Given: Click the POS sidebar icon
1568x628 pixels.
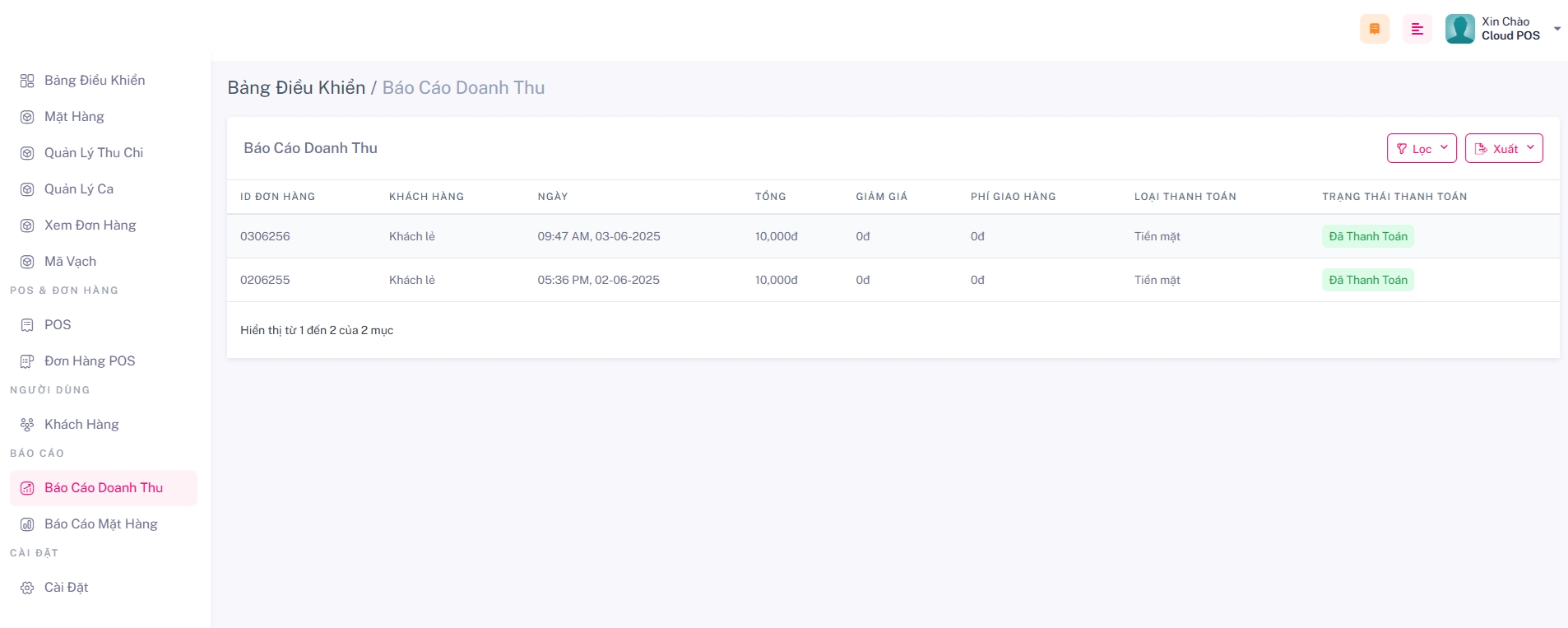Looking at the screenshot, I should click(x=27, y=325).
